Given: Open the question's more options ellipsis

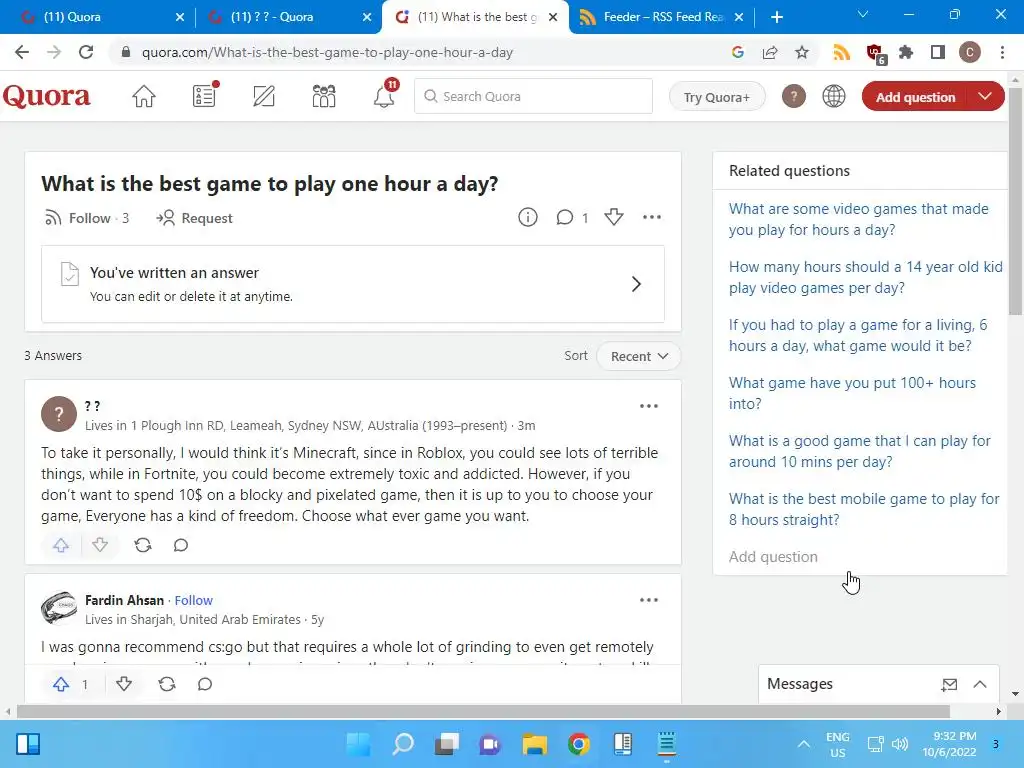Looking at the screenshot, I should point(652,217).
